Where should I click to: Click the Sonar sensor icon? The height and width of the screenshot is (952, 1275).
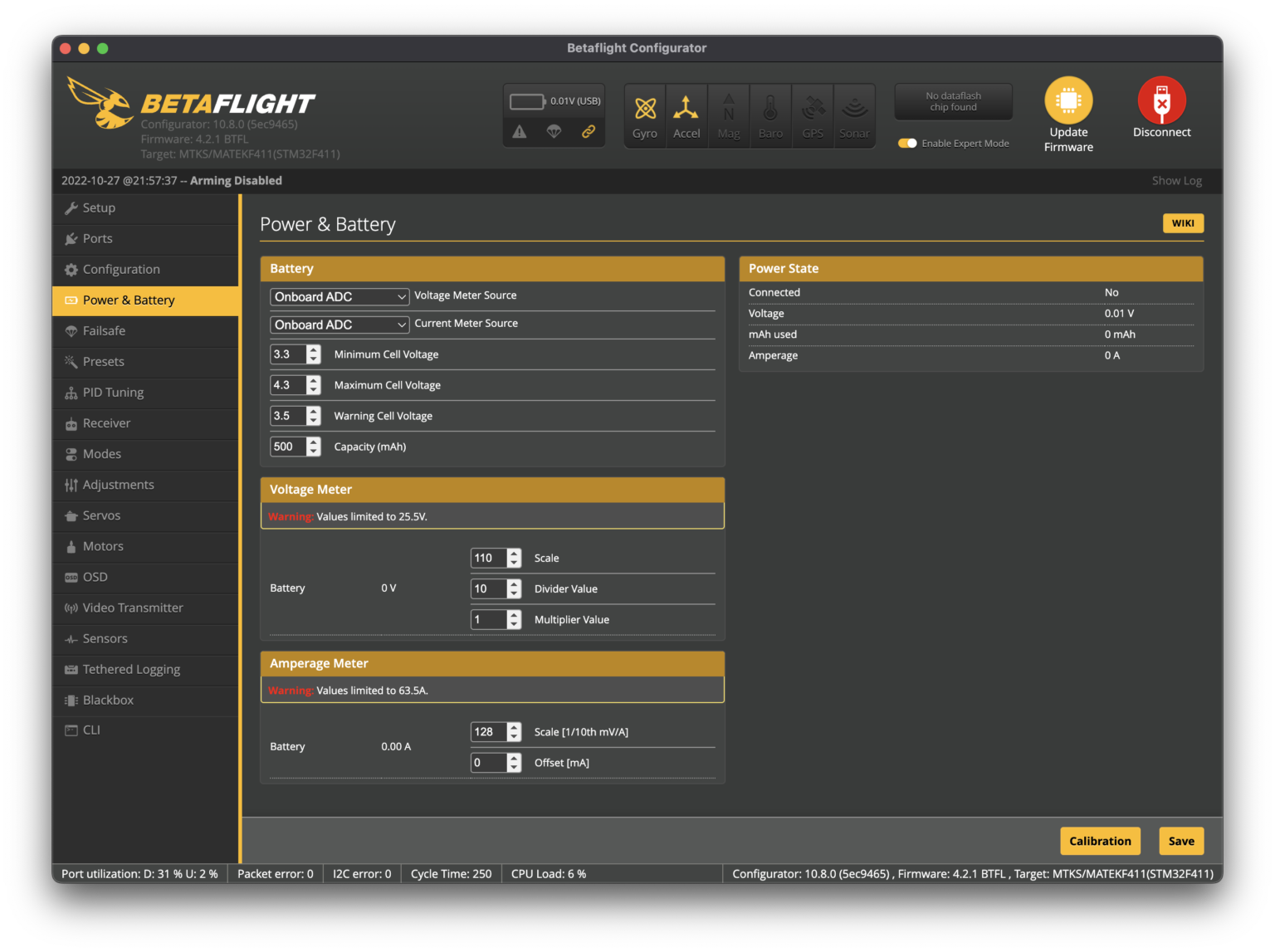(854, 115)
